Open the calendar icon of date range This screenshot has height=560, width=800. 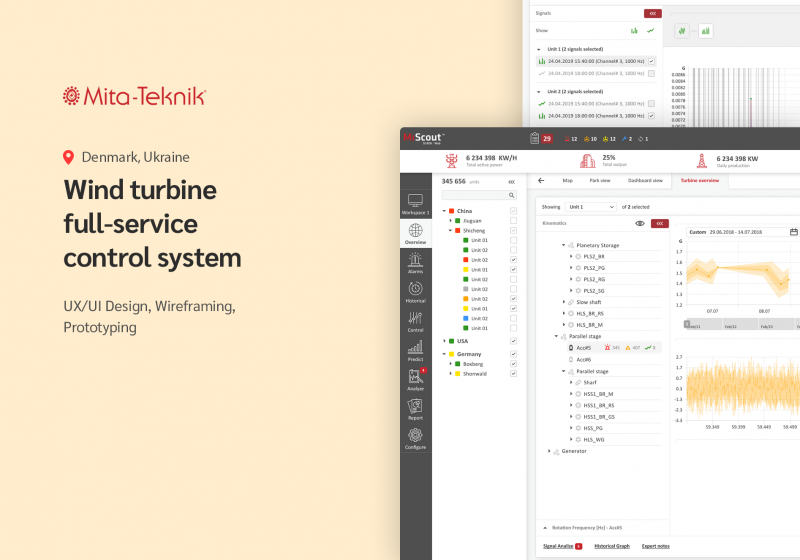793,232
